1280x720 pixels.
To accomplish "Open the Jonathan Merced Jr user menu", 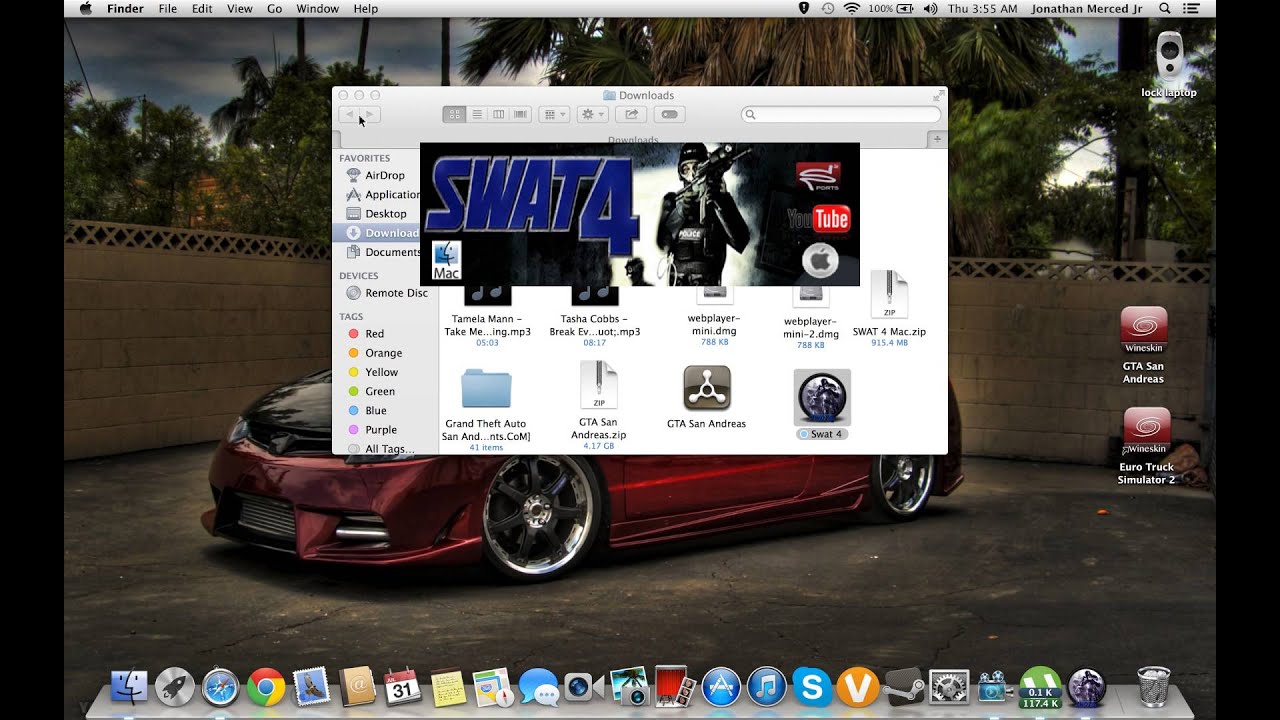I will [x=1088, y=8].
